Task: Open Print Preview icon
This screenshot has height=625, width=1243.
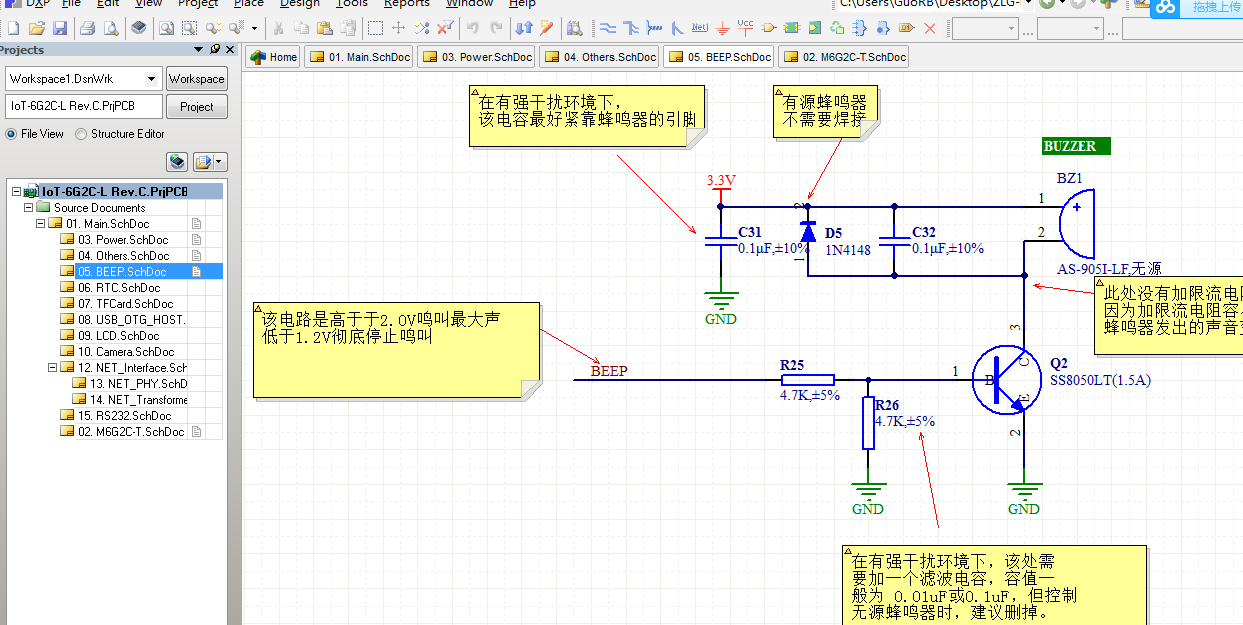Action: [110, 28]
